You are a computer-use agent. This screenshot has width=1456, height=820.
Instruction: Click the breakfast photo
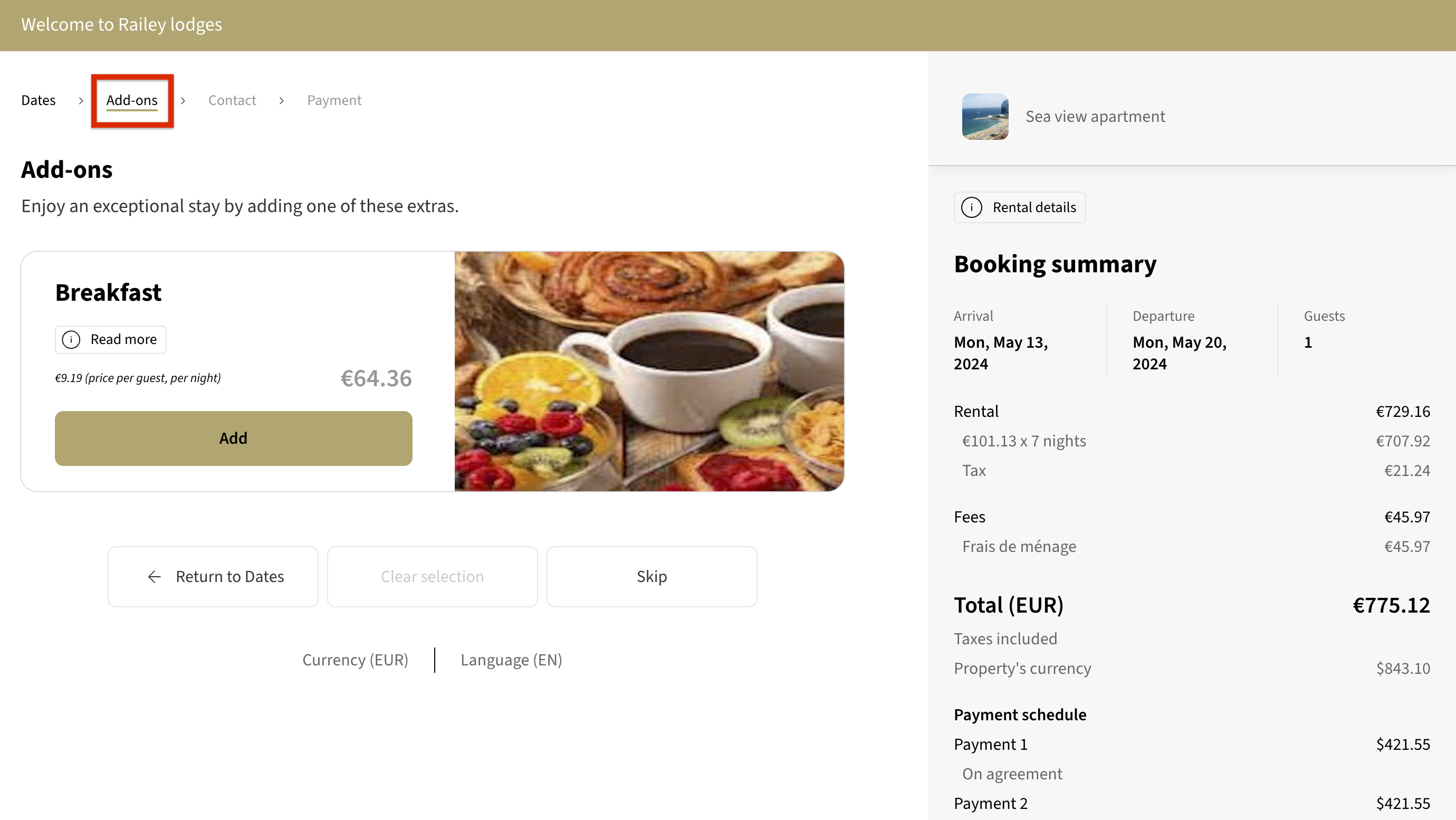649,371
